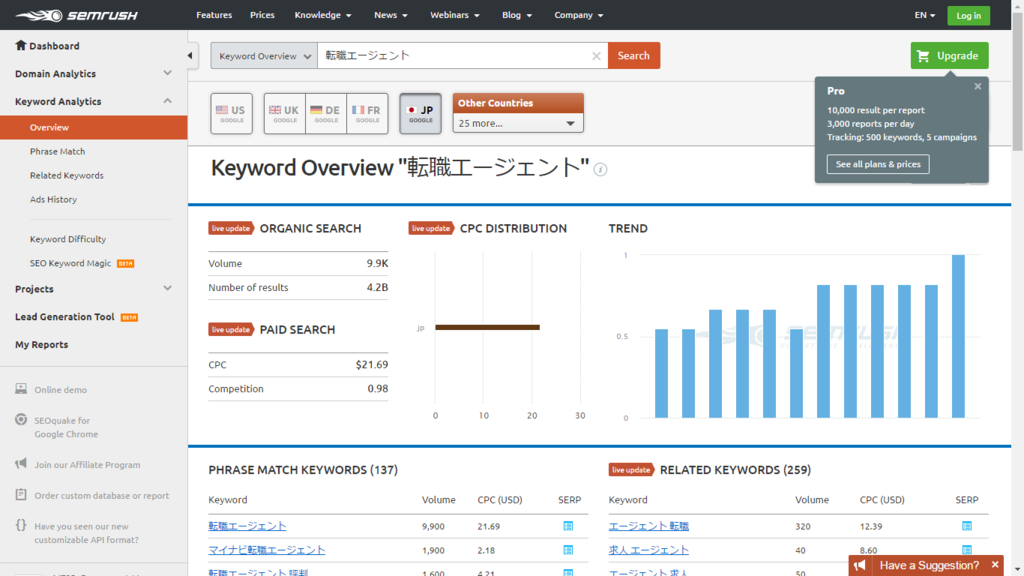The width and height of the screenshot is (1024, 576).
Task: Click Join our Affiliate Program link
Action: pos(88,465)
